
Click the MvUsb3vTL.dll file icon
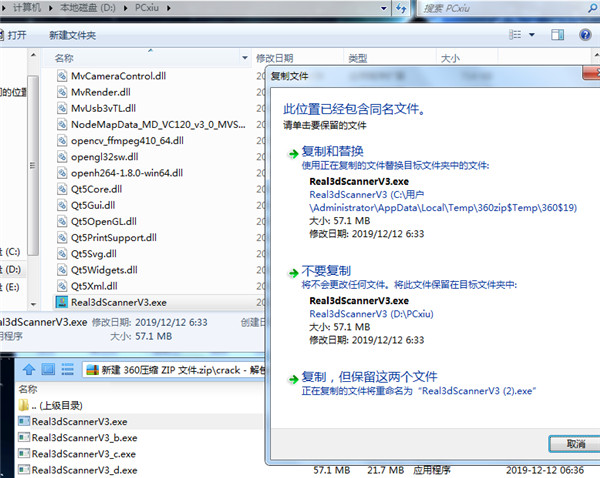click(62, 108)
